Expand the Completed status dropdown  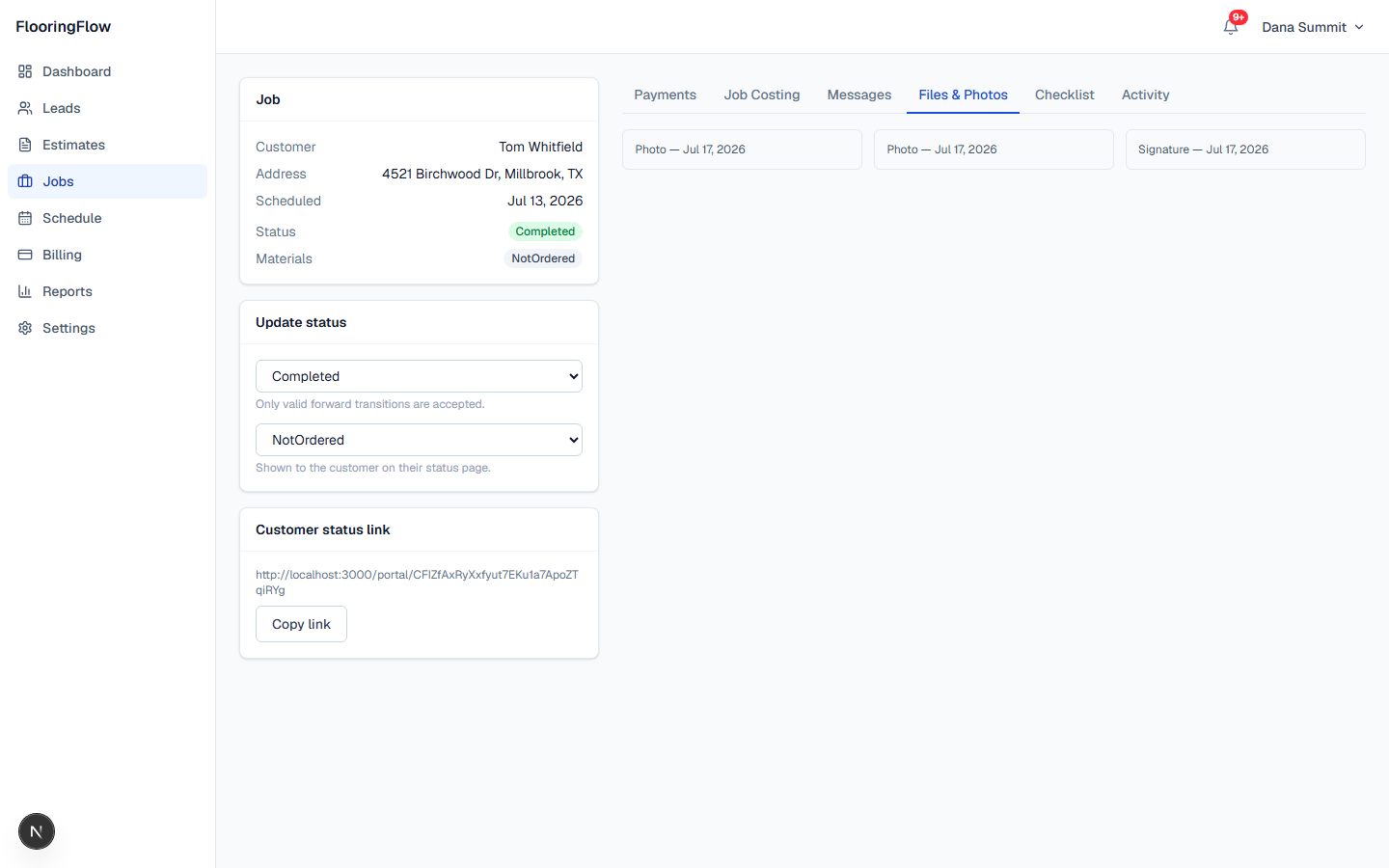419,376
